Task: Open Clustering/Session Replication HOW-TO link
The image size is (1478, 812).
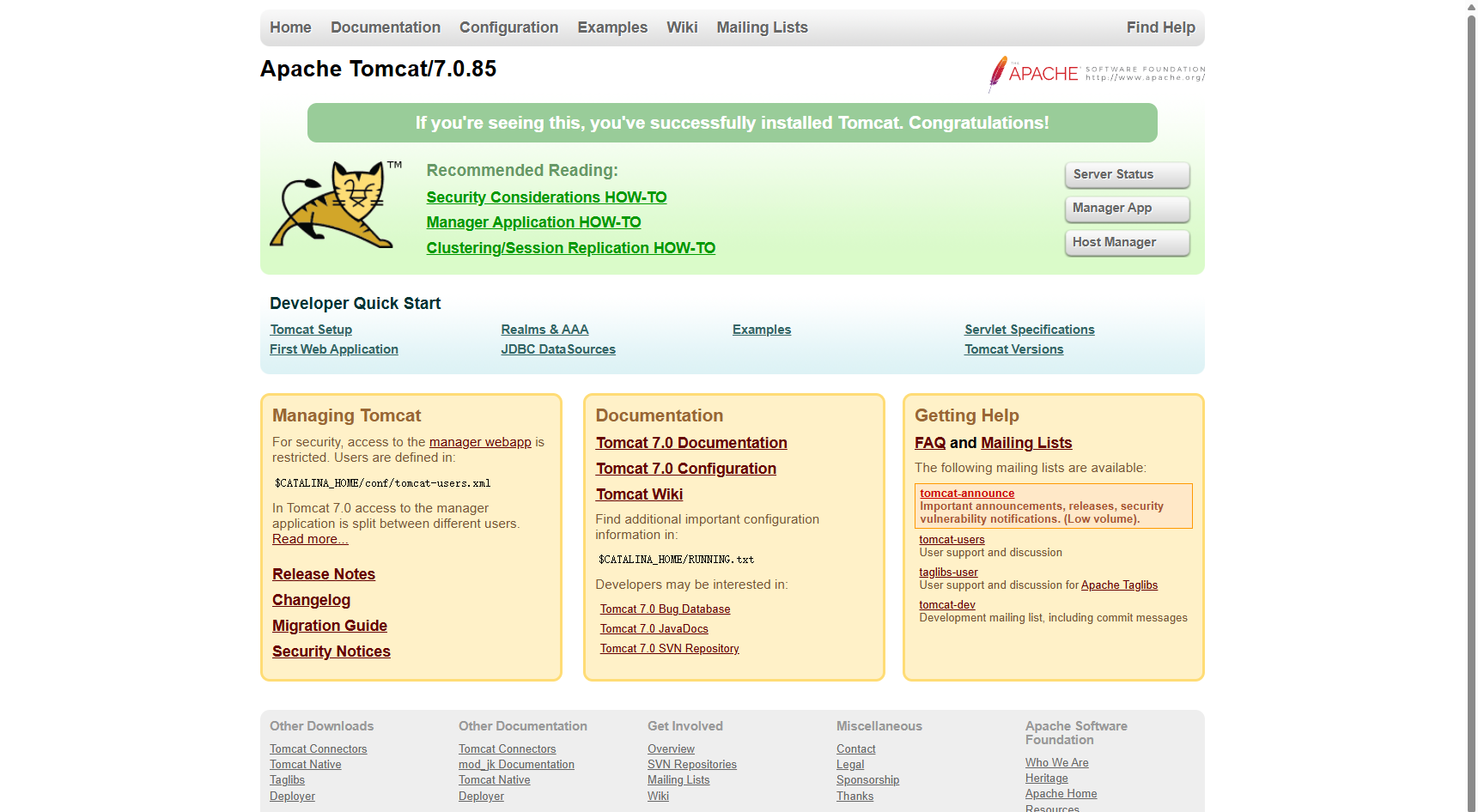Action: 571,248
